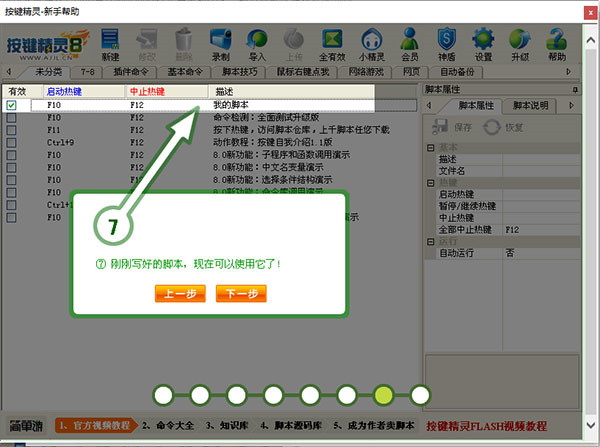The height and width of the screenshot is (447, 600).
Task: Open the 基本命令 tab
Action: coord(185,72)
